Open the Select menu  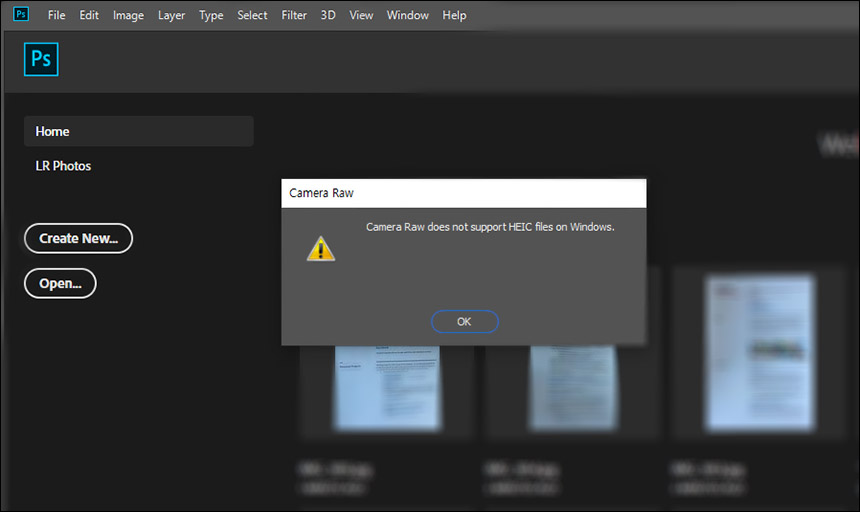pyautogui.click(x=252, y=15)
